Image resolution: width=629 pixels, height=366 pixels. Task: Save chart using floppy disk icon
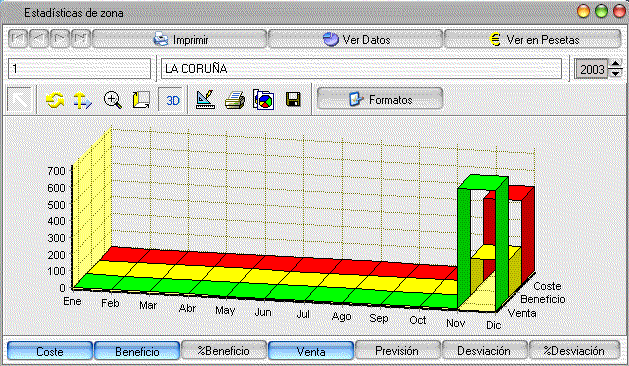(293, 100)
